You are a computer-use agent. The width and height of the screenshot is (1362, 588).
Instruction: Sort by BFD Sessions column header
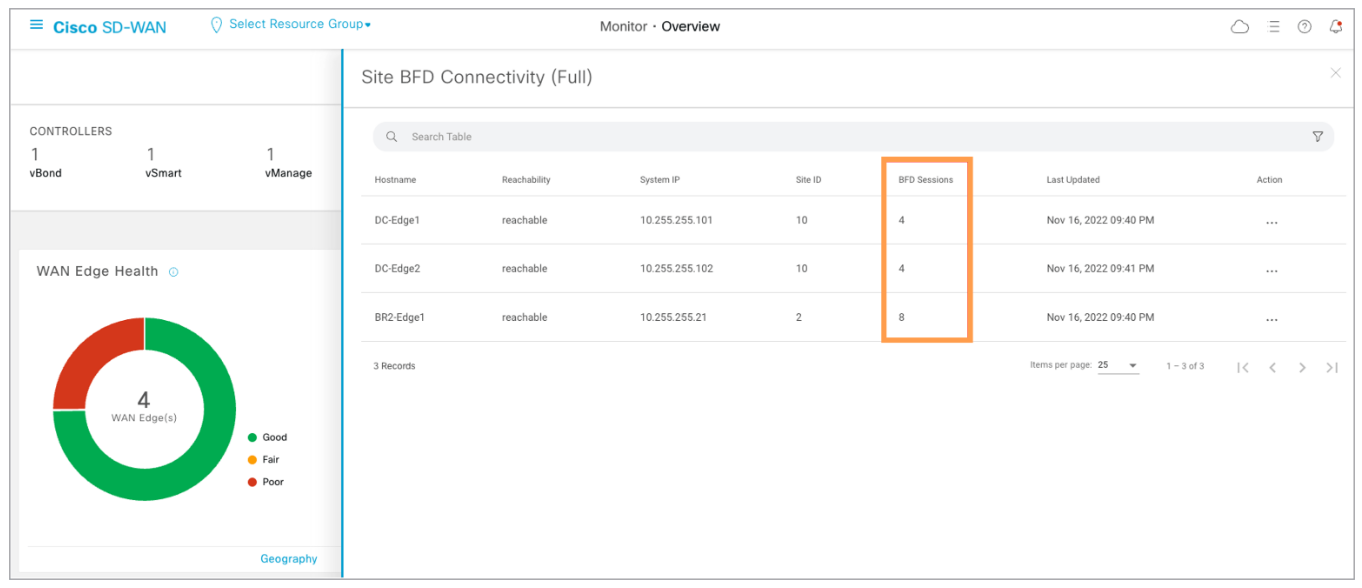(925, 180)
